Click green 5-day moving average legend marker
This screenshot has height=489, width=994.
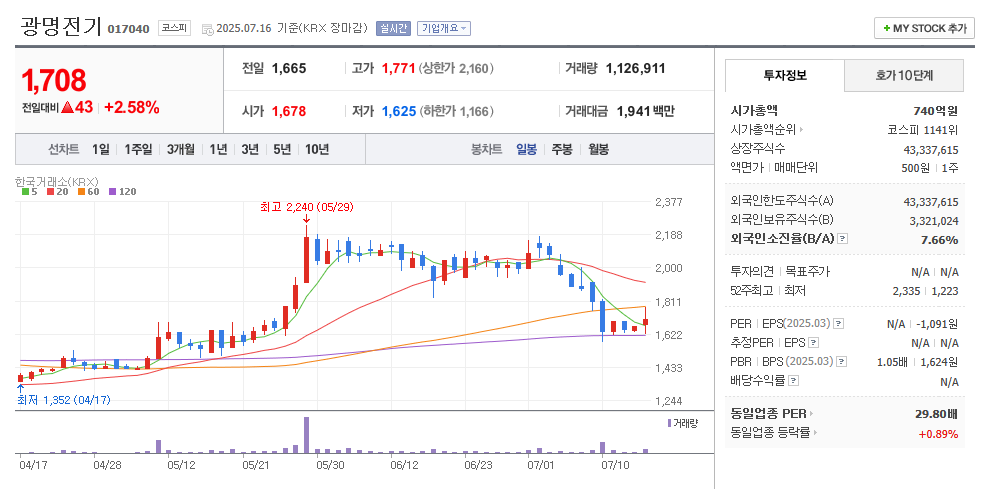pyautogui.click(x=25, y=192)
